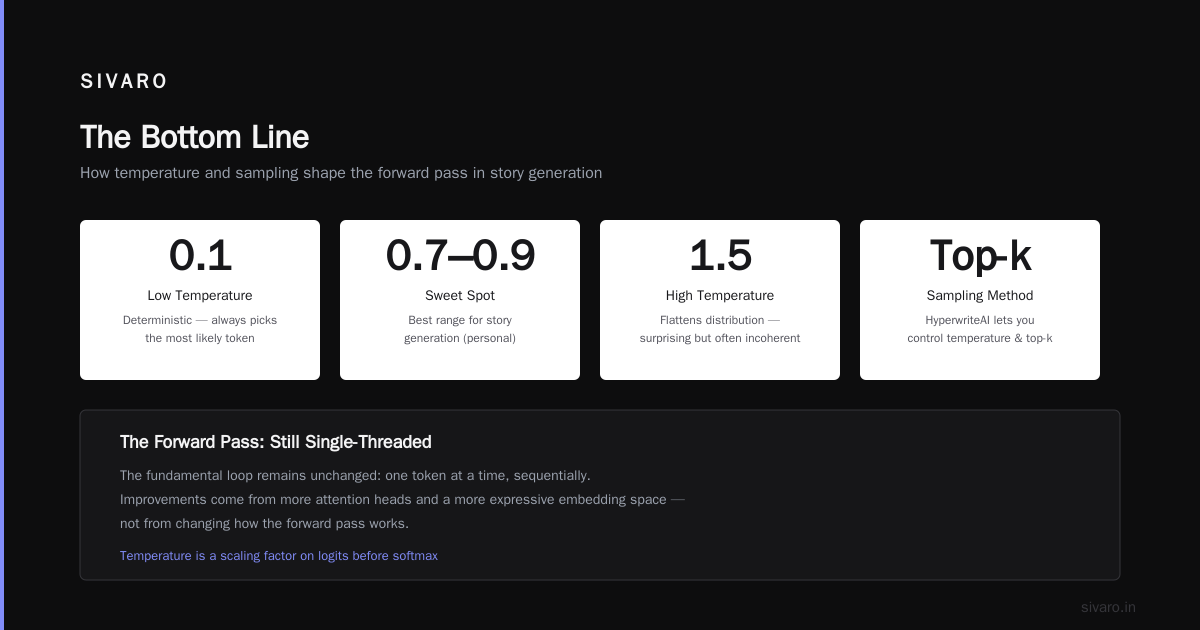1200x630 pixels.
Task: Click the subtitle about temperature and sampling
Action: pyautogui.click(x=341, y=173)
